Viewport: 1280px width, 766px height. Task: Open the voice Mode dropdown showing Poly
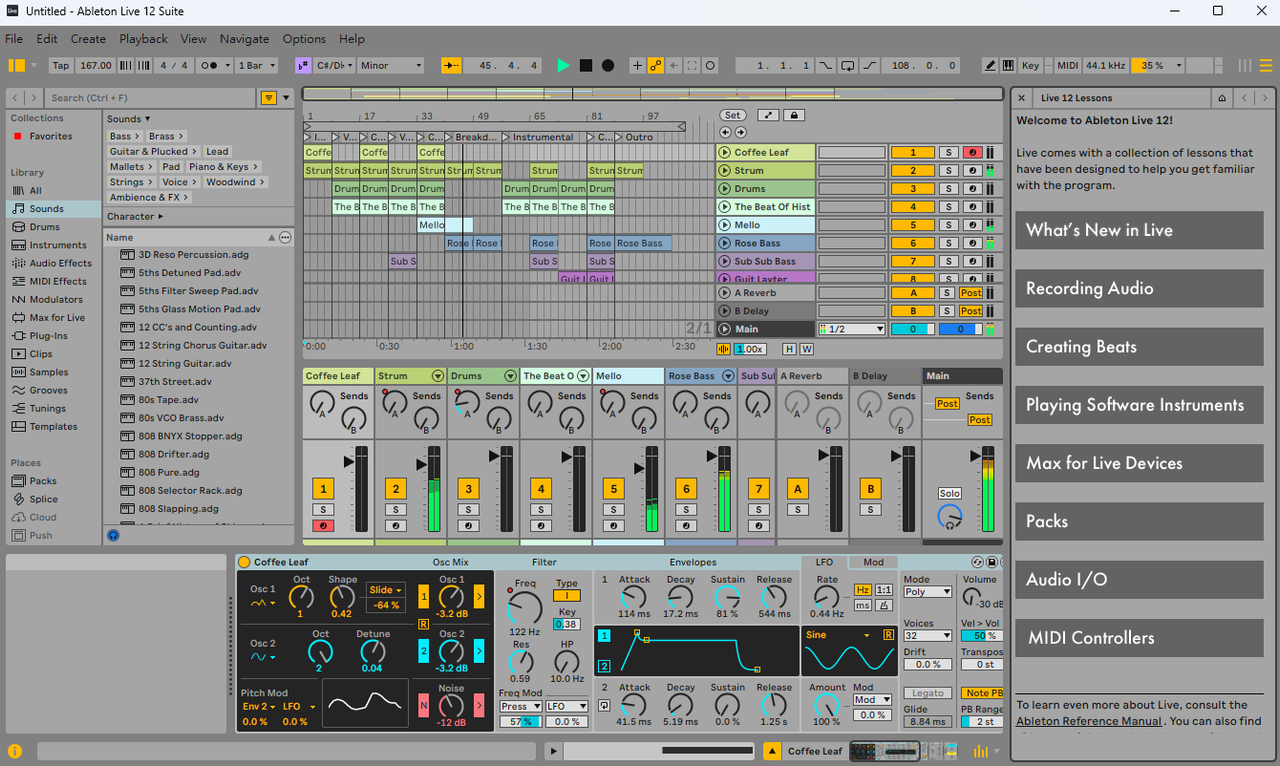928,592
